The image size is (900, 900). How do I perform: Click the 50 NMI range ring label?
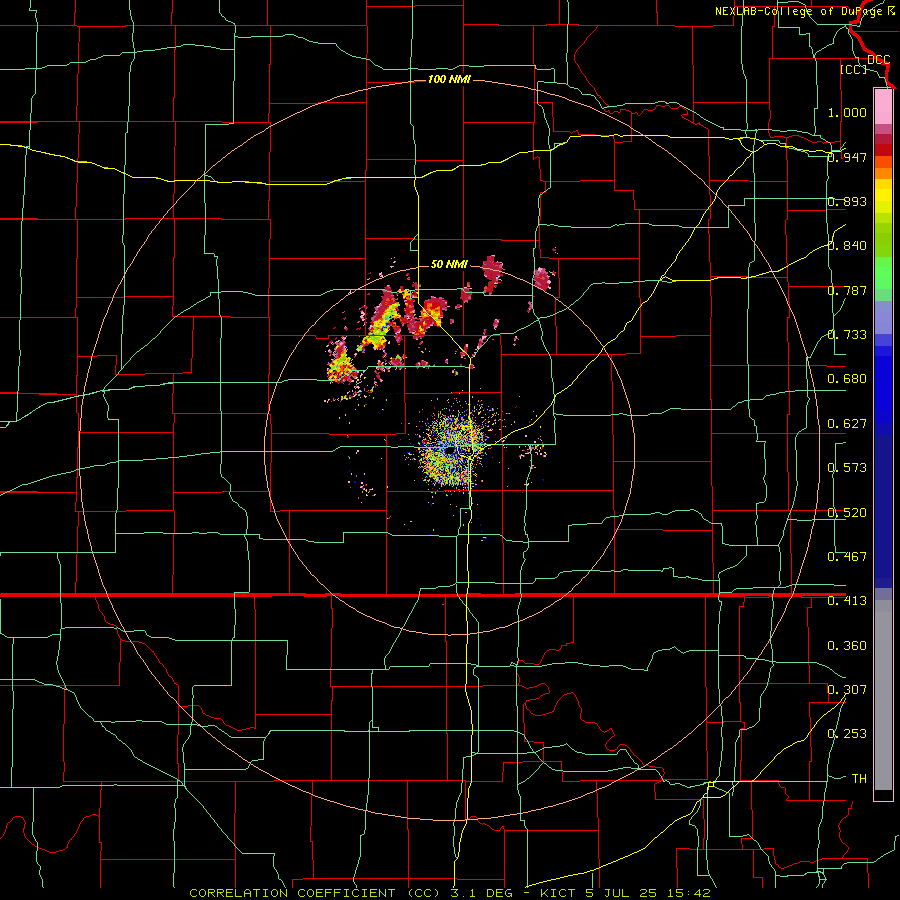(x=449, y=265)
